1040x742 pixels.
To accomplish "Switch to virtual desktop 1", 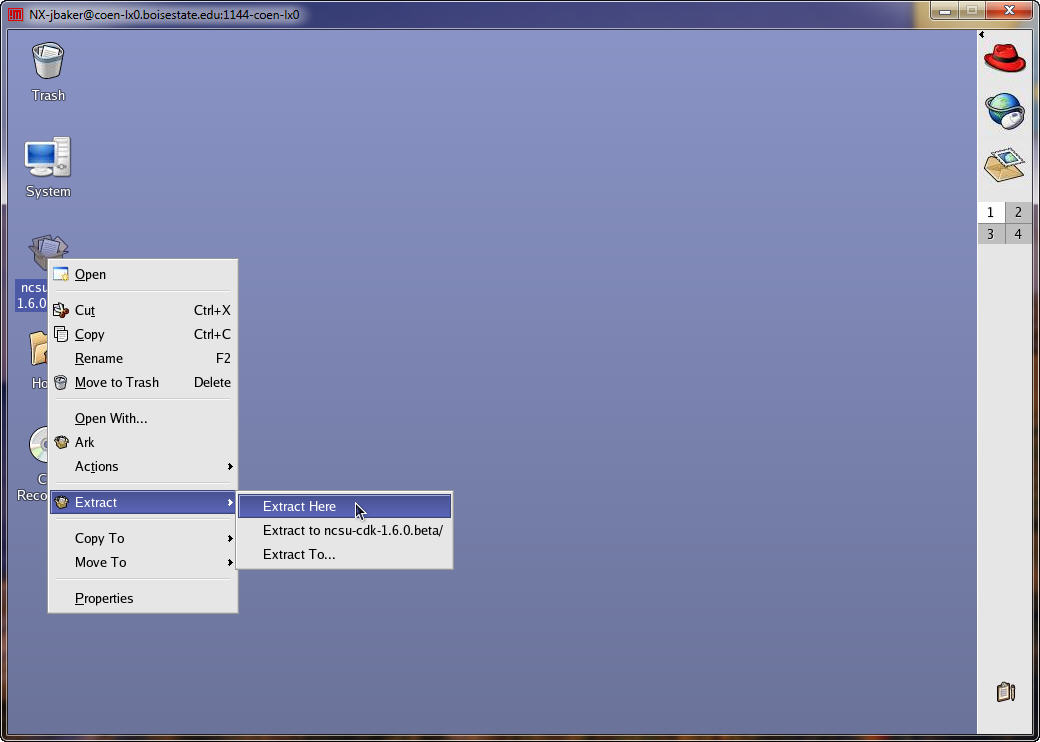I will [990, 212].
